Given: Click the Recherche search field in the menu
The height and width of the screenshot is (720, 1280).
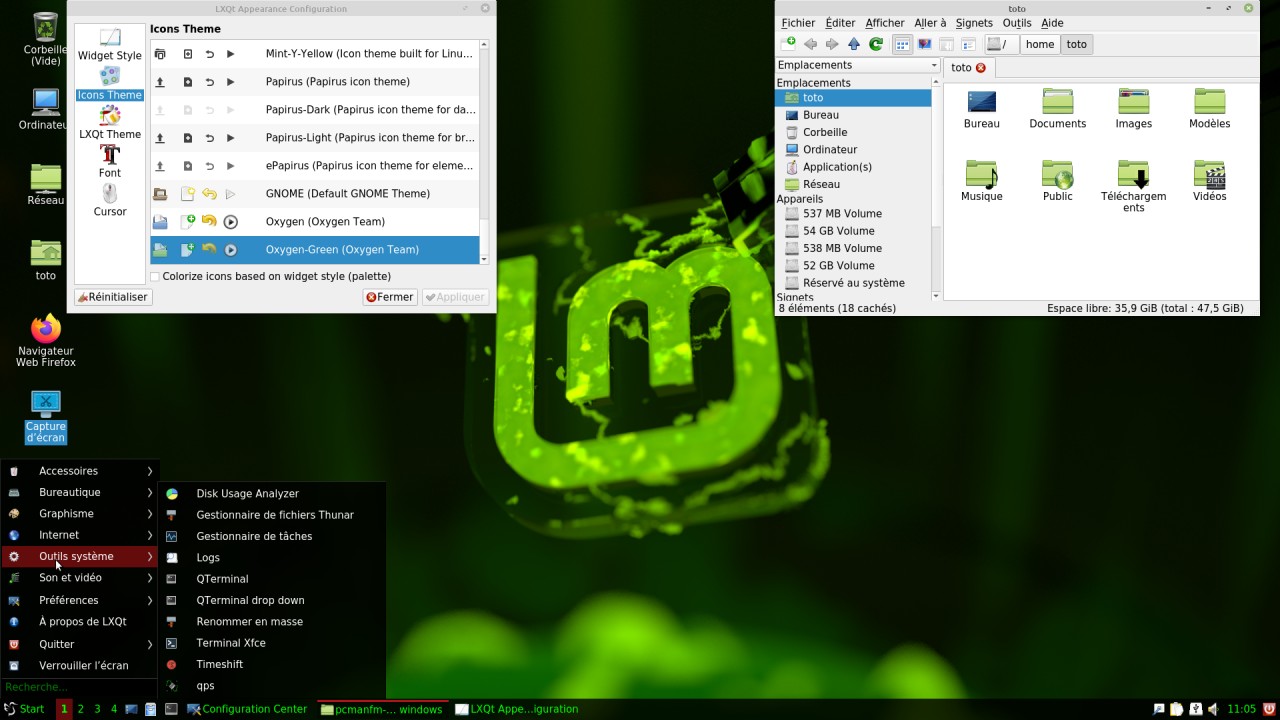Looking at the screenshot, I should 78,687.
